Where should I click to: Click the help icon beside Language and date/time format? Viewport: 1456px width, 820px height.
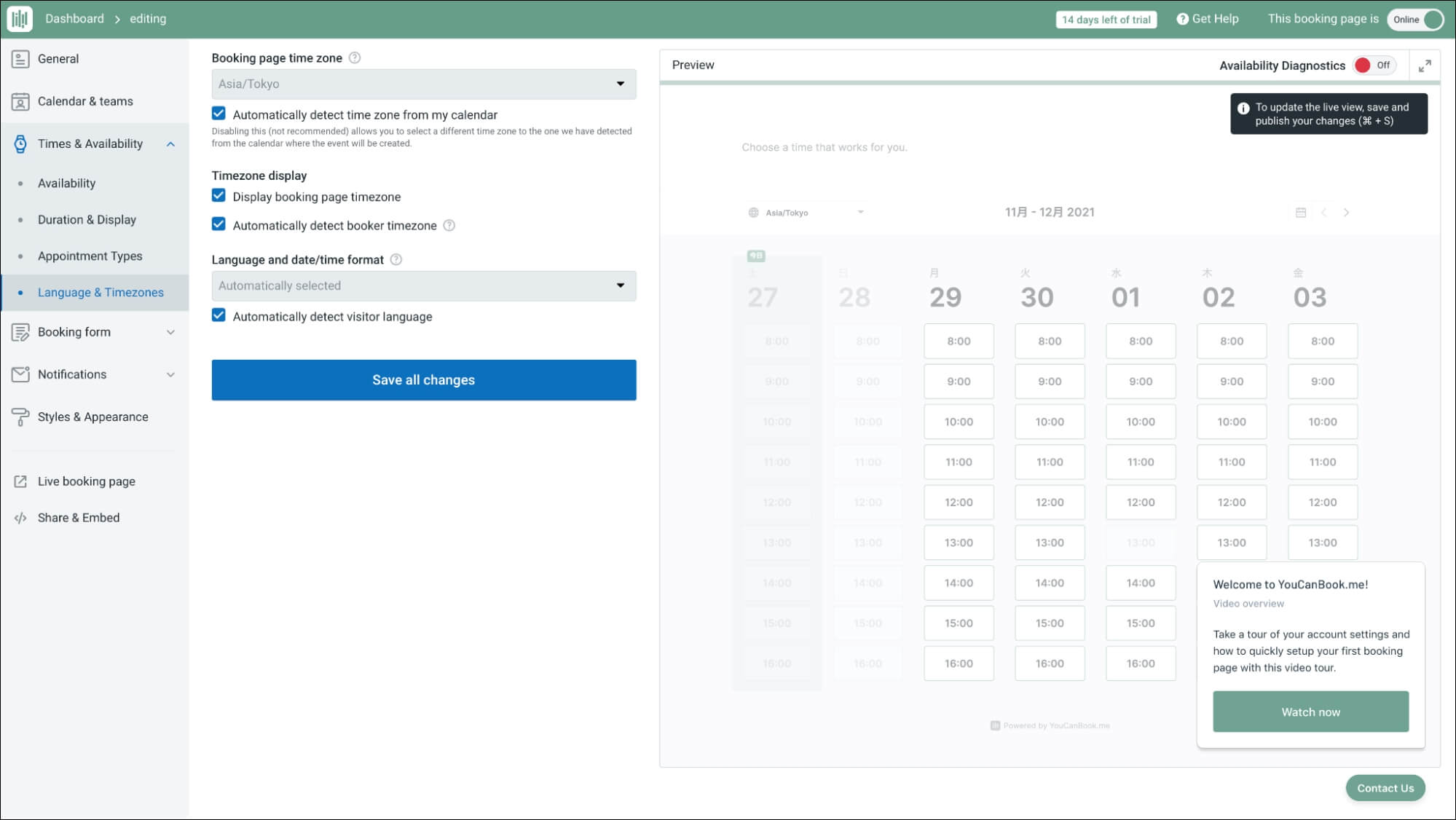tap(396, 259)
